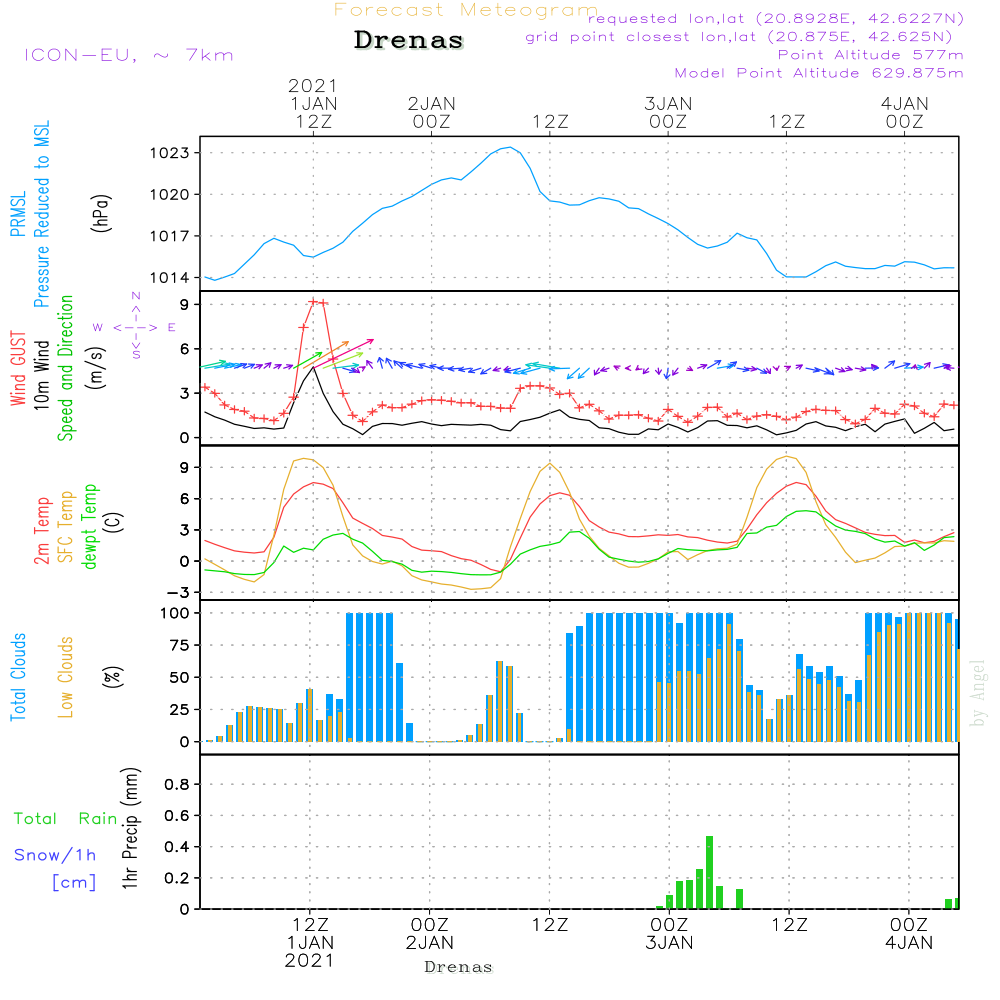Click the "(m/s)" unit label
The width and height of the screenshot is (1000, 1000).
coord(97,368)
